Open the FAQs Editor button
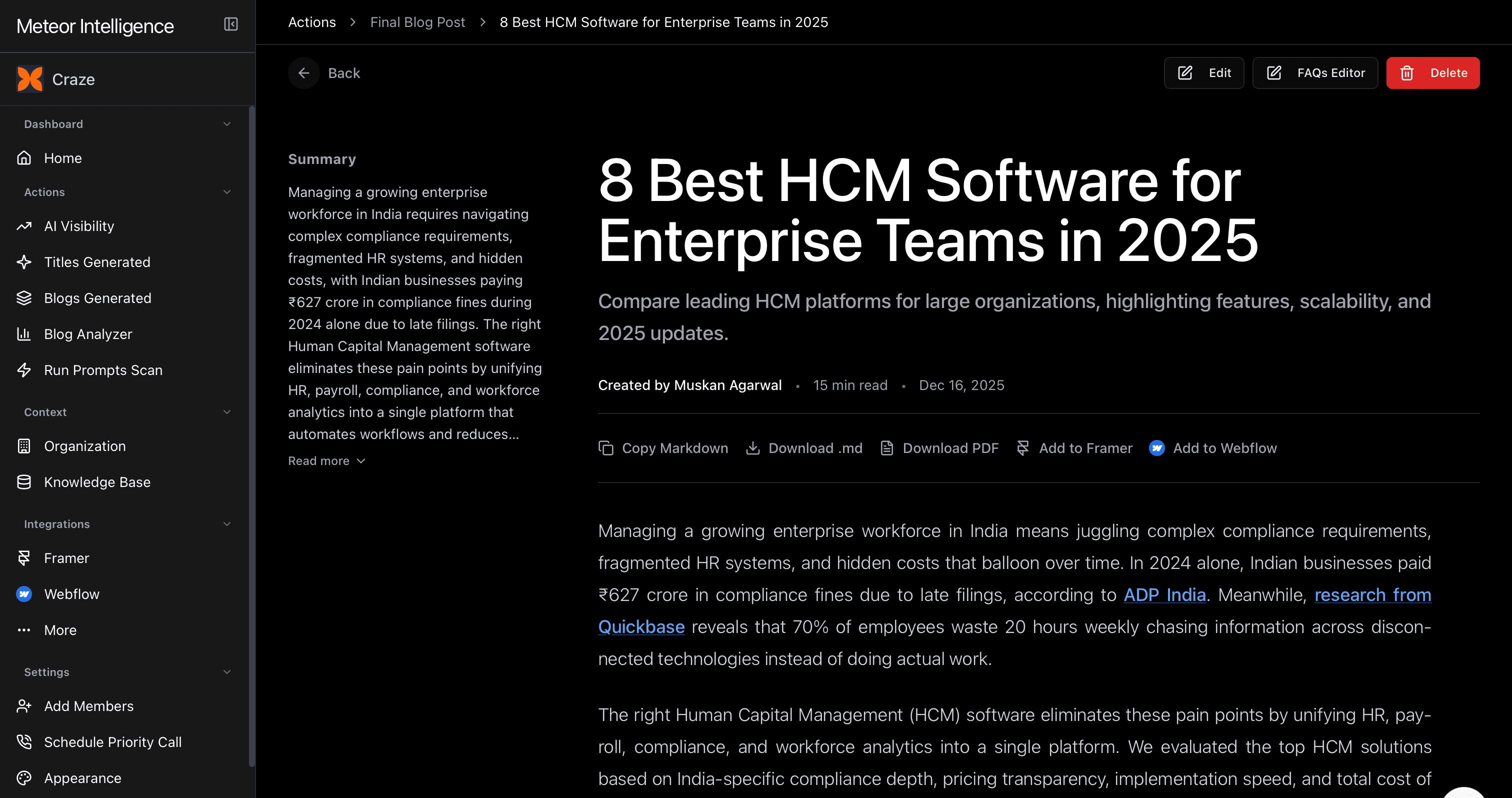1512x798 pixels. pos(1315,73)
